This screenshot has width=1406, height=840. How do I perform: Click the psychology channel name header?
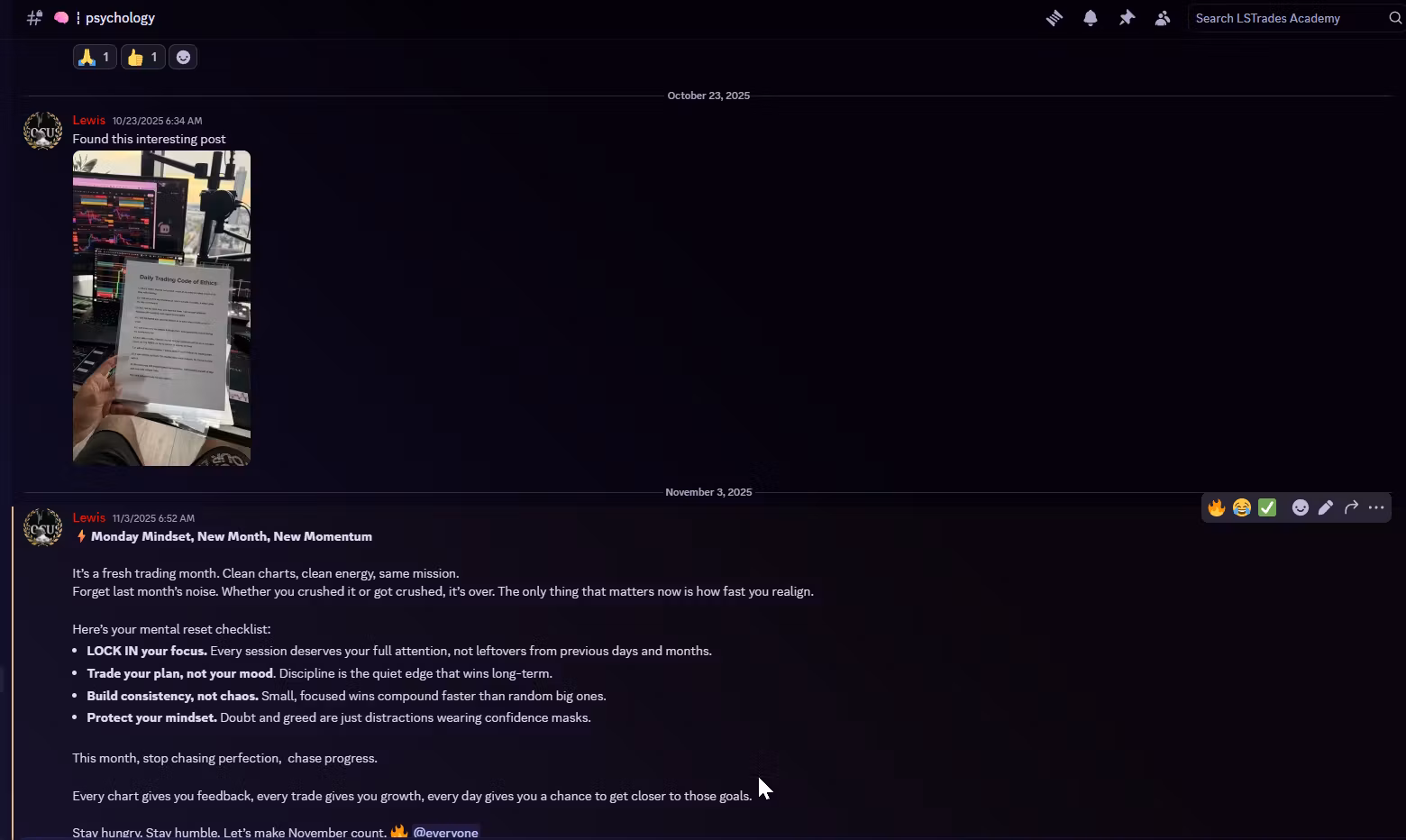(x=120, y=18)
